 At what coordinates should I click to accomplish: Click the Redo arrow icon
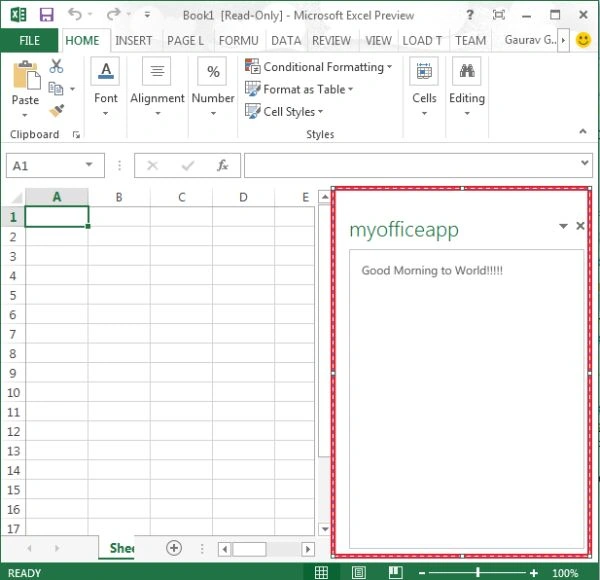(114, 15)
